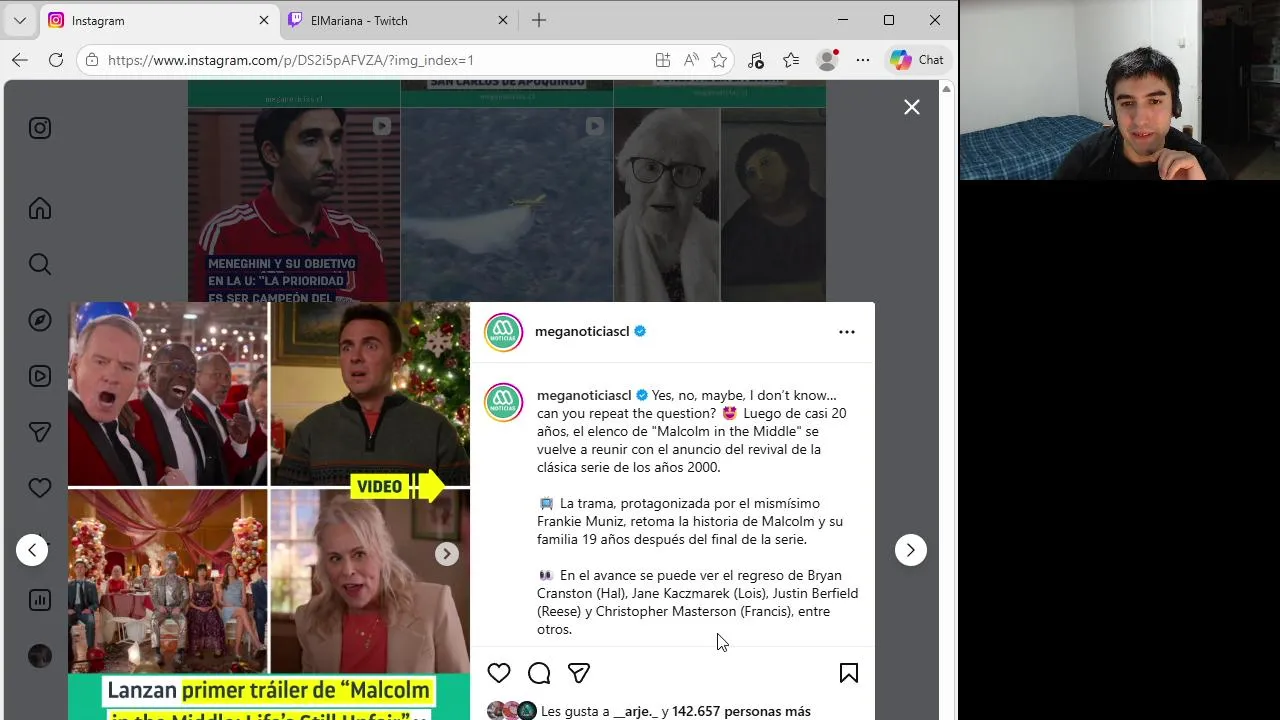Open post options three-dots menu
1280x720 pixels.
click(x=847, y=332)
